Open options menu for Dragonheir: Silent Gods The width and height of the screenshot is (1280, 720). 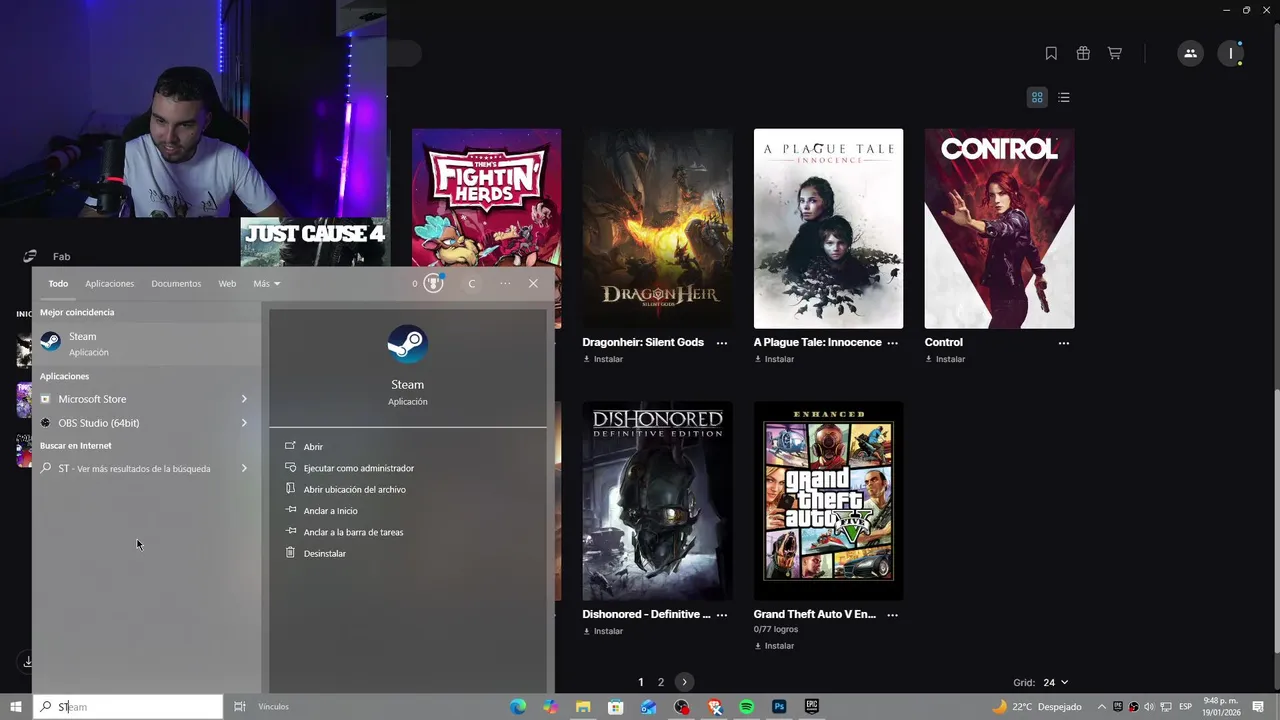pyautogui.click(x=722, y=343)
